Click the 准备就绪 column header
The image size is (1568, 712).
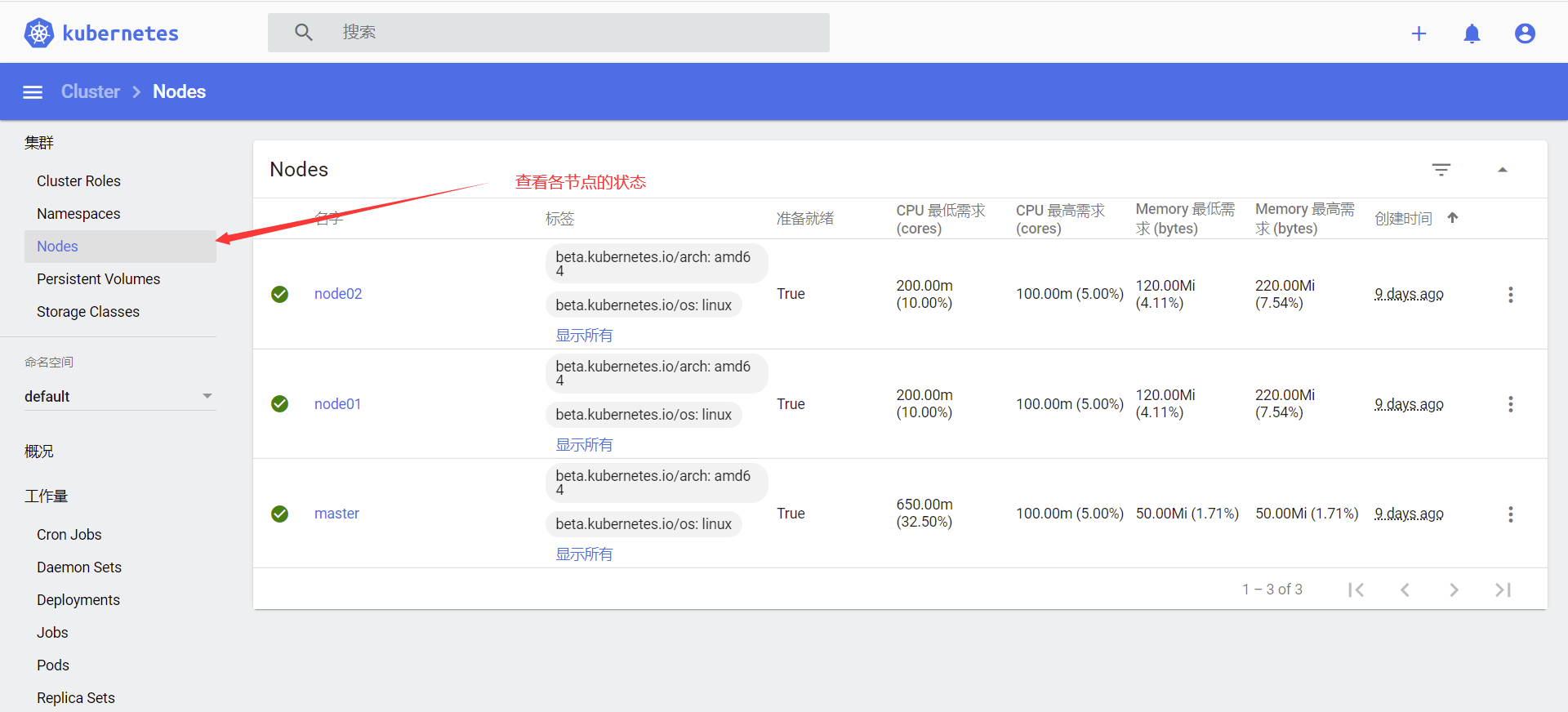click(805, 219)
